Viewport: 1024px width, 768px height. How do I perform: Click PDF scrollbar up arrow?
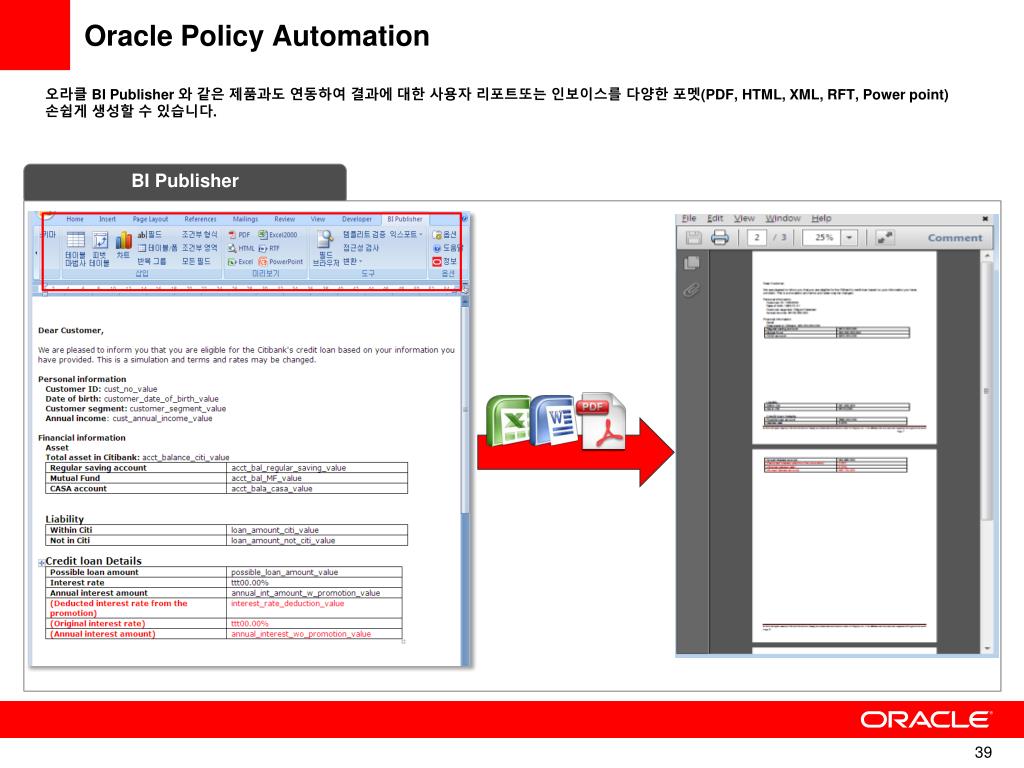click(x=987, y=256)
